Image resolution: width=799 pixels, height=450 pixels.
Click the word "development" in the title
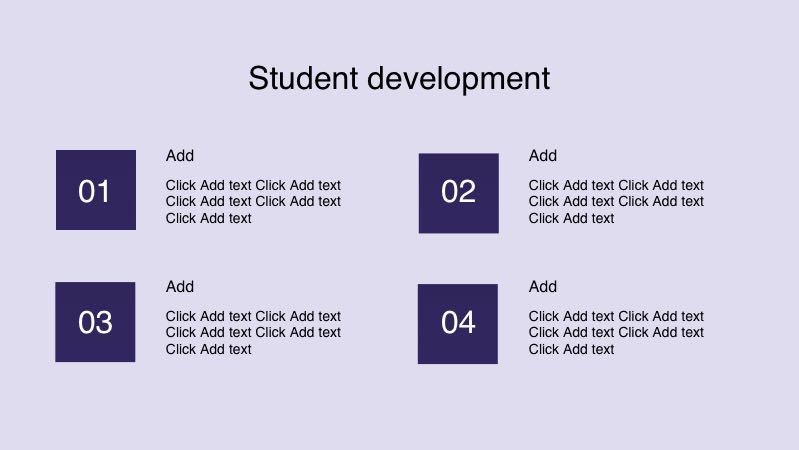[458, 78]
